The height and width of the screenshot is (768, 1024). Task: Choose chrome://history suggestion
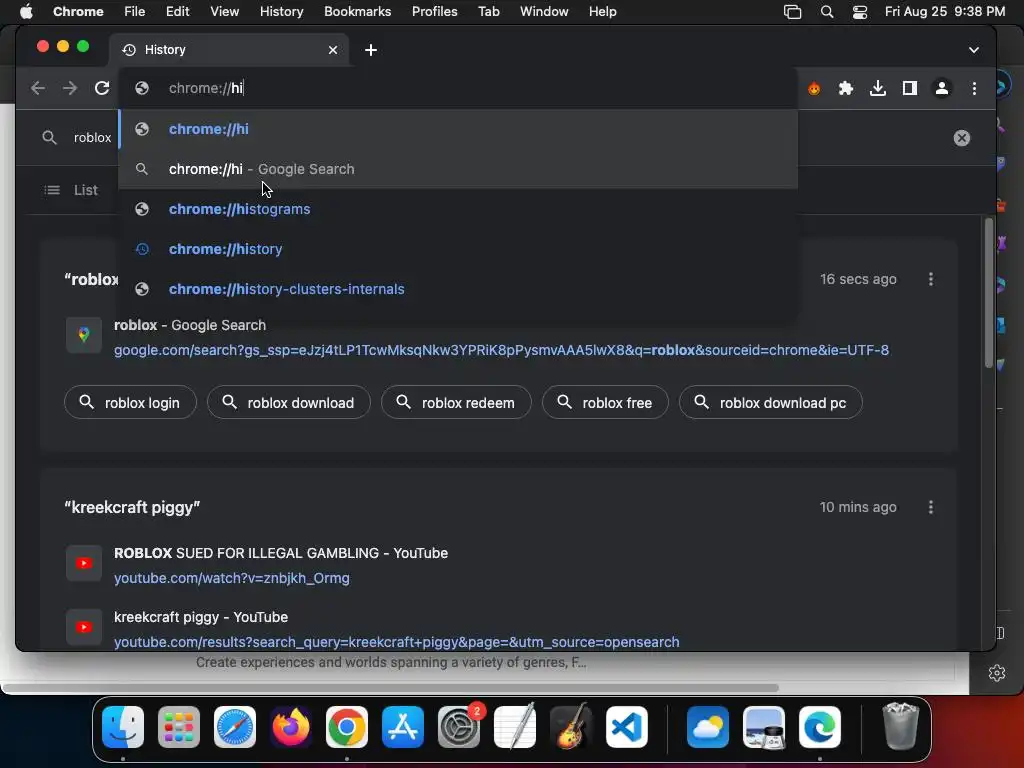458,249
